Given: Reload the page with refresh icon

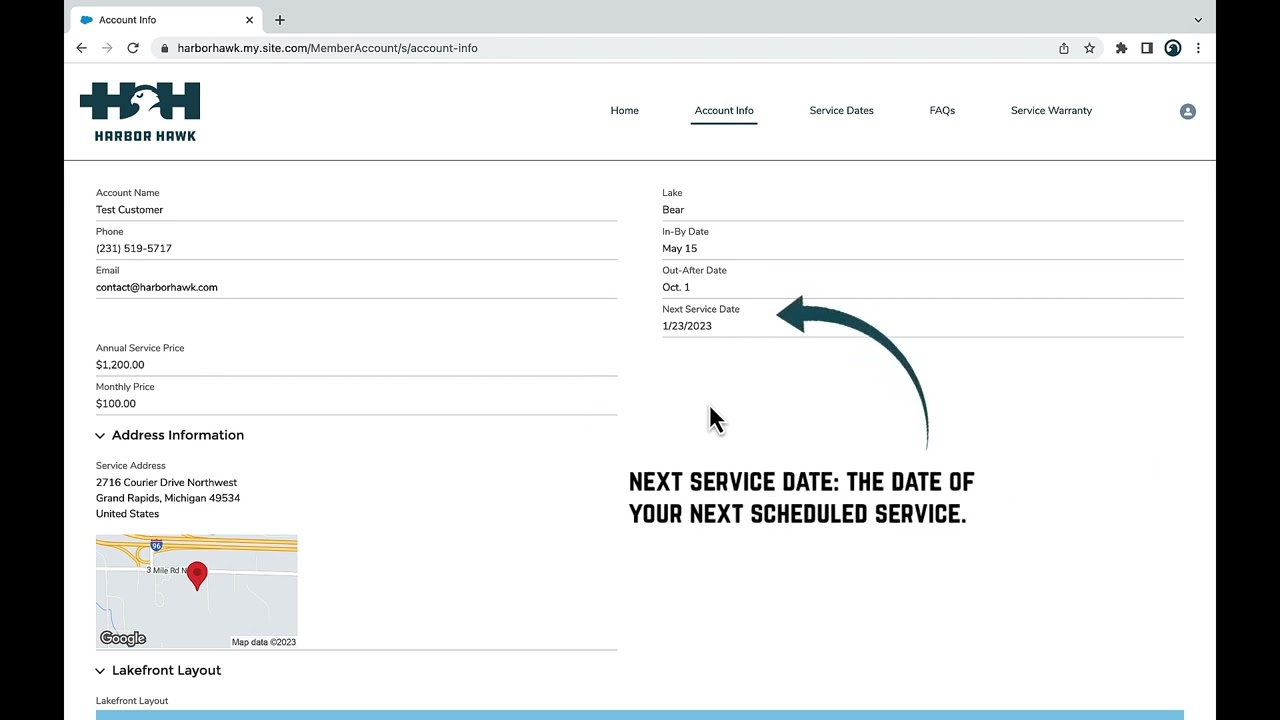Looking at the screenshot, I should click(133, 48).
